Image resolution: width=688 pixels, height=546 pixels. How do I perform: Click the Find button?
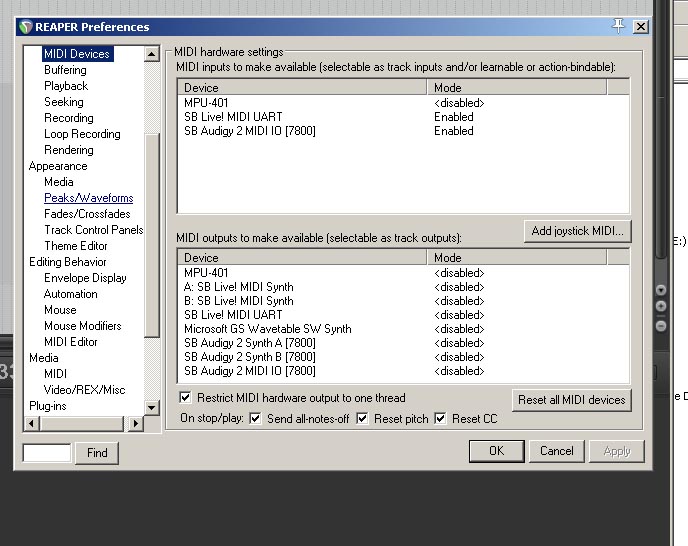point(97,453)
